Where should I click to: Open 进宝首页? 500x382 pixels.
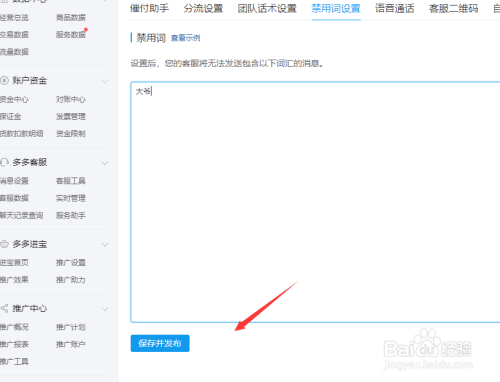14,263
